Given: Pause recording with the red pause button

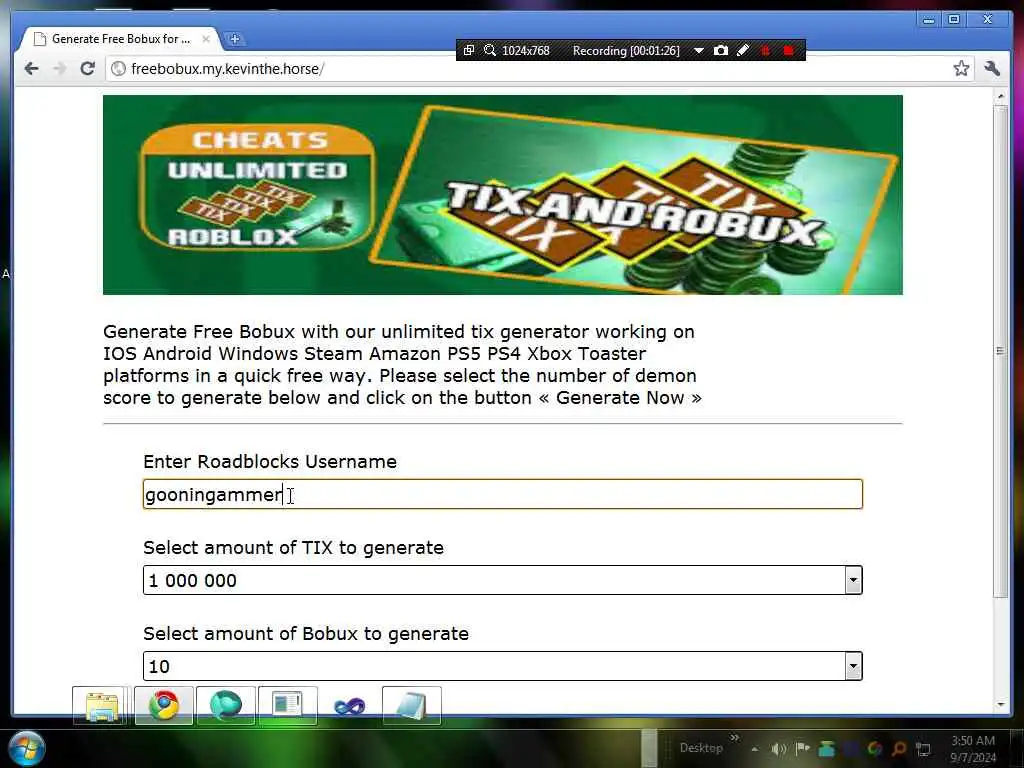Looking at the screenshot, I should click(x=765, y=50).
